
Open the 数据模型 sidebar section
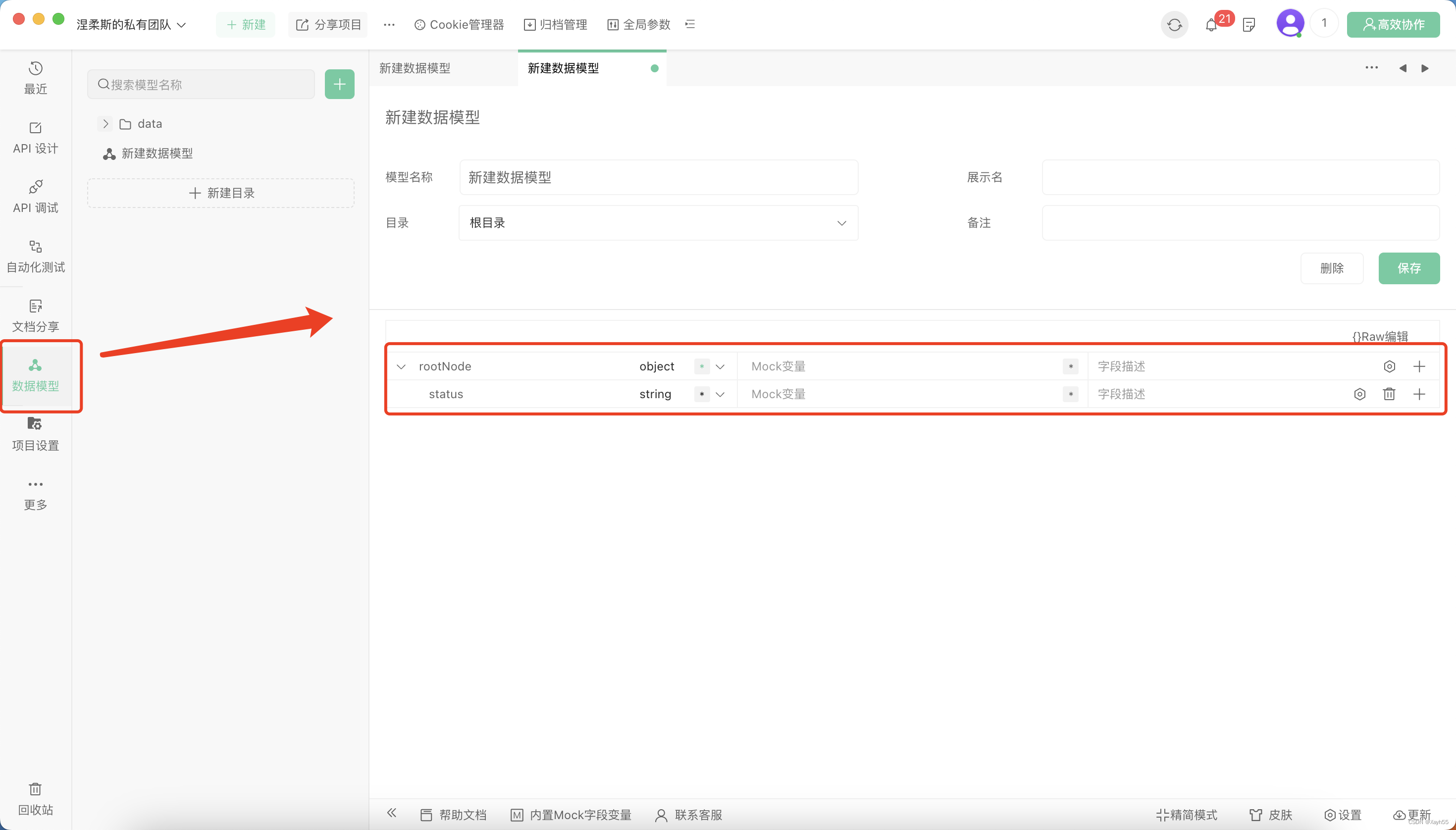click(x=35, y=374)
